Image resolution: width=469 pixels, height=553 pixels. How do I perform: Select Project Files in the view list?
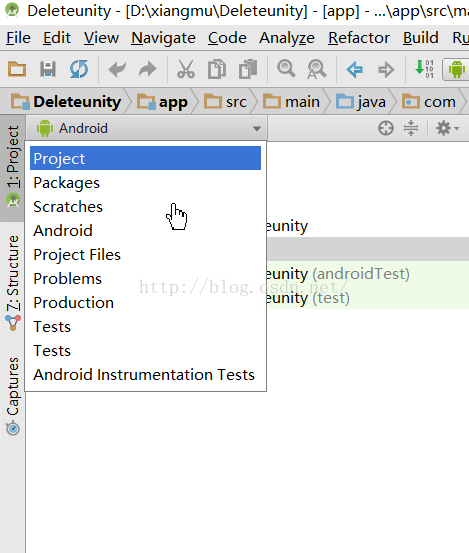[145, 255]
